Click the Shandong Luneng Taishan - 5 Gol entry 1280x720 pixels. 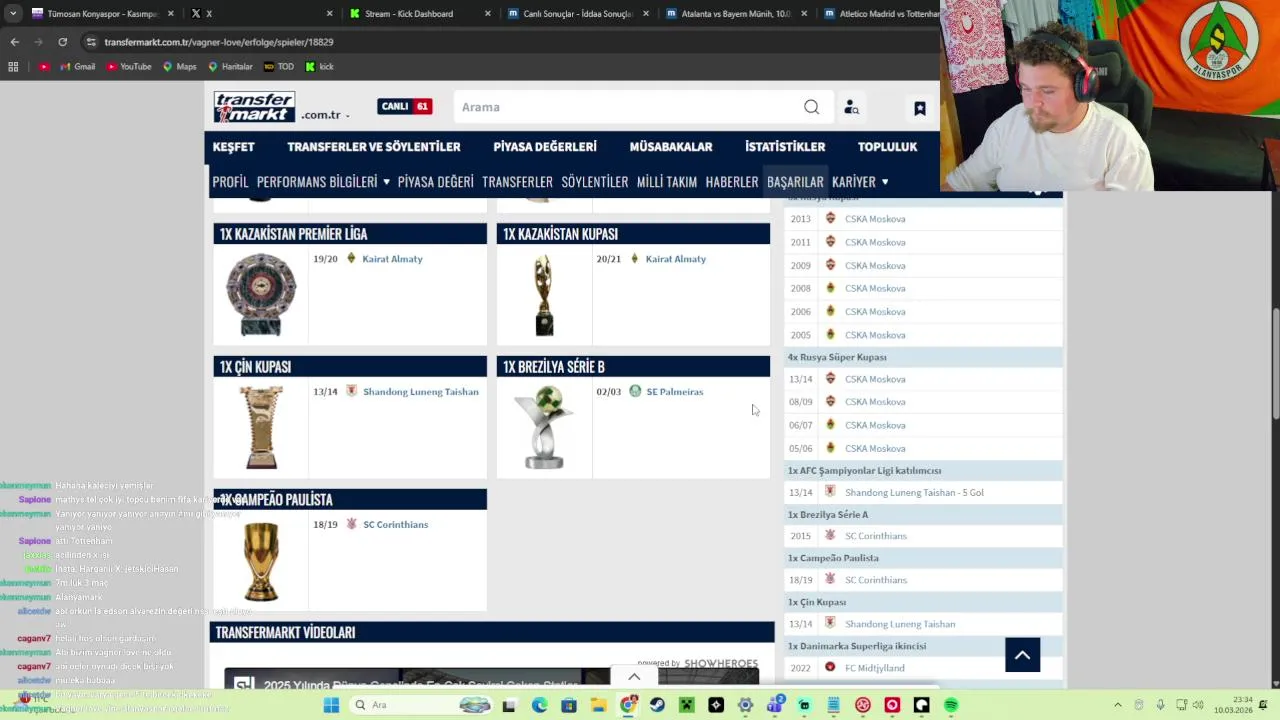point(914,493)
